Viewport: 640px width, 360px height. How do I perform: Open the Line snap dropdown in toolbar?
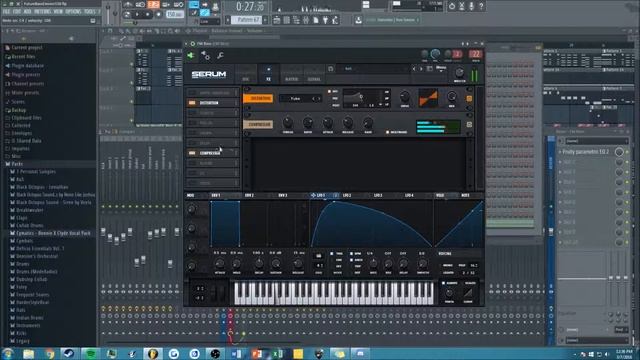pyautogui.click(x=209, y=21)
